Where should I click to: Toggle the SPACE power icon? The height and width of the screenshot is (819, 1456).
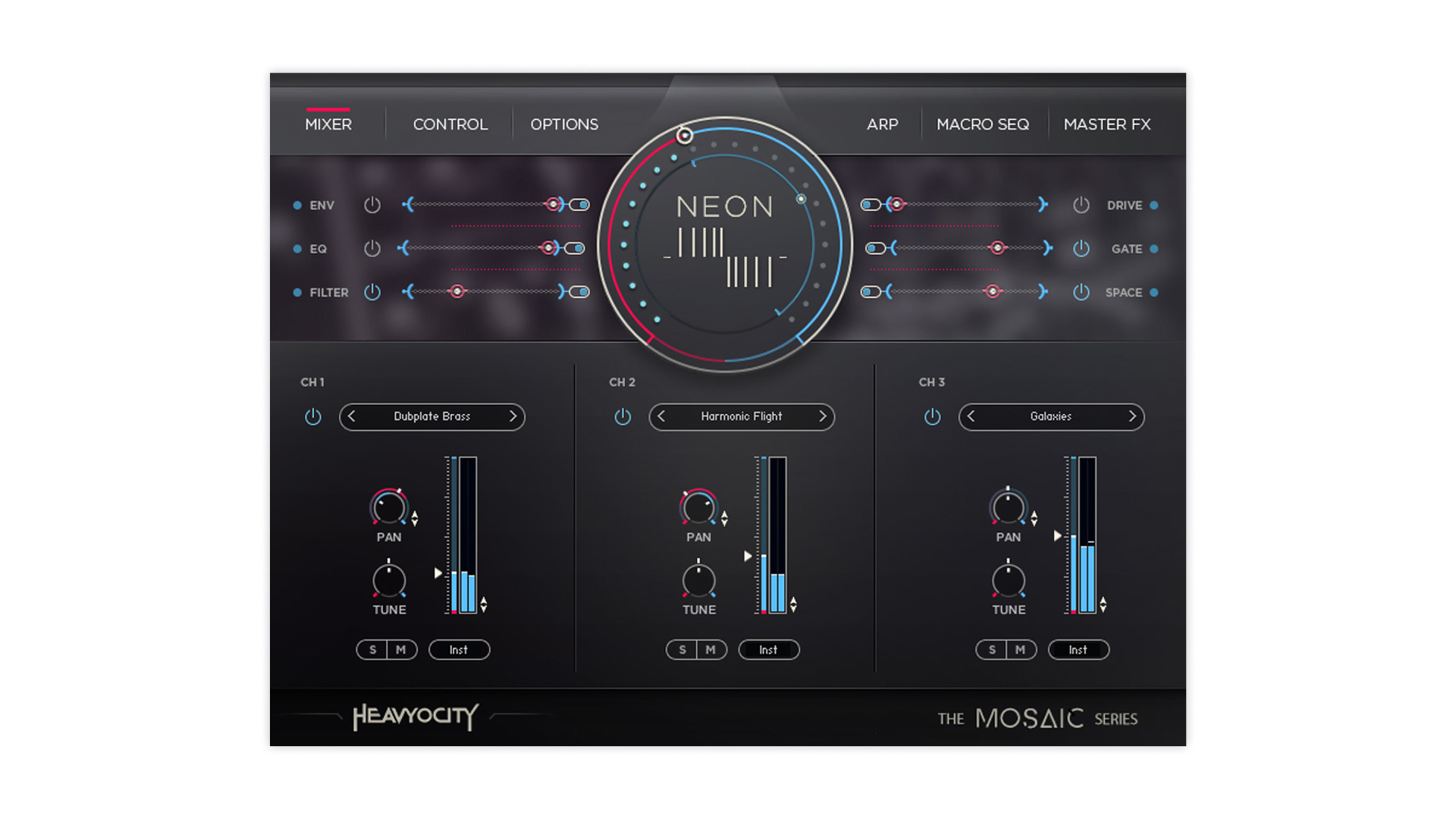(x=1081, y=292)
